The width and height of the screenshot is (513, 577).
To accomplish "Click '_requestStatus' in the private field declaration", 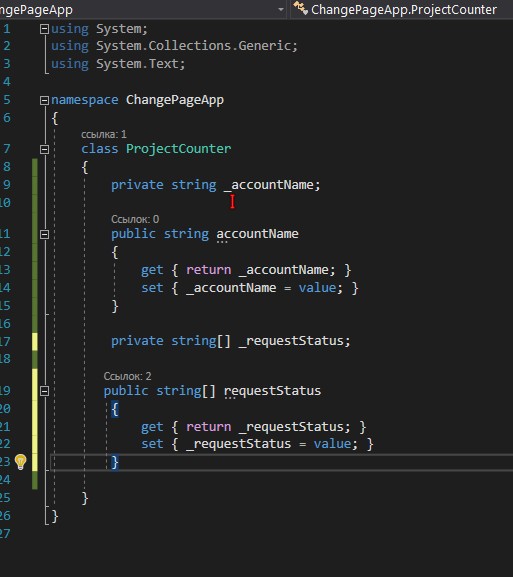I will click(291, 341).
